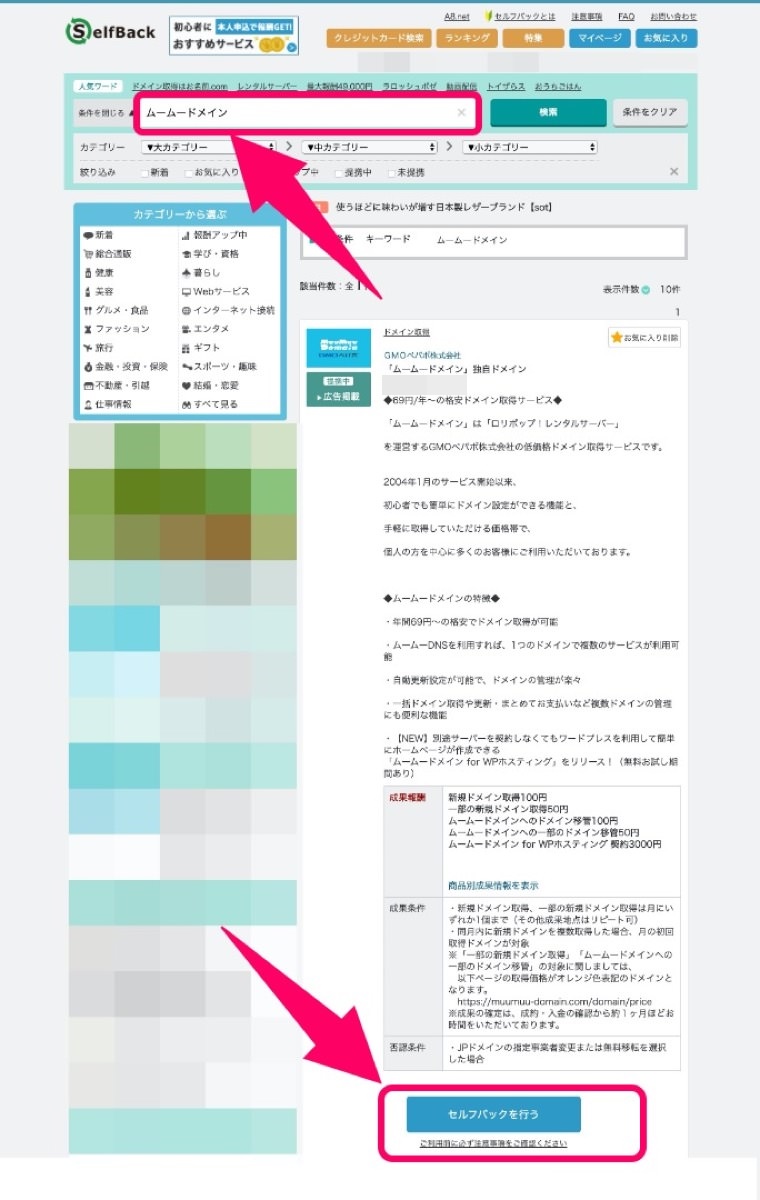Click the セルフバックを行う button

(493, 1114)
